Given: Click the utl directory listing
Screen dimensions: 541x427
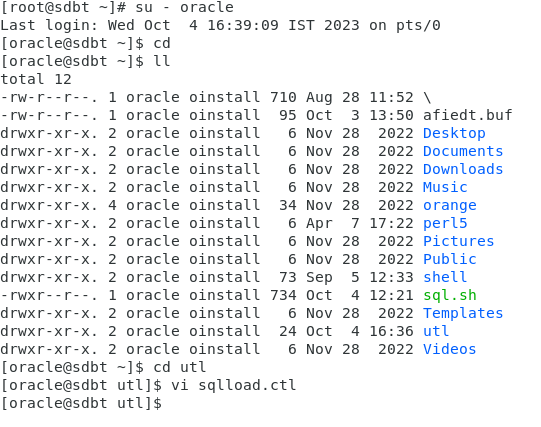Looking at the screenshot, I should tap(436, 331).
